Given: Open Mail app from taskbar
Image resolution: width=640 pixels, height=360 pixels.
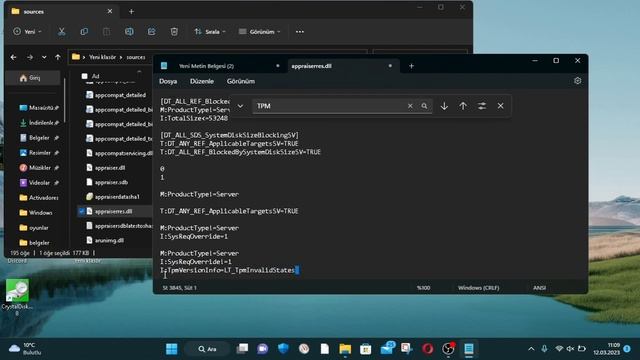Looking at the screenshot, I should click(x=387, y=349).
